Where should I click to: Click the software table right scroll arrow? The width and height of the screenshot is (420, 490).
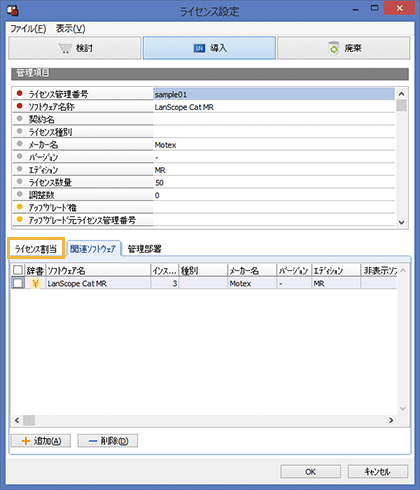[x=391, y=420]
